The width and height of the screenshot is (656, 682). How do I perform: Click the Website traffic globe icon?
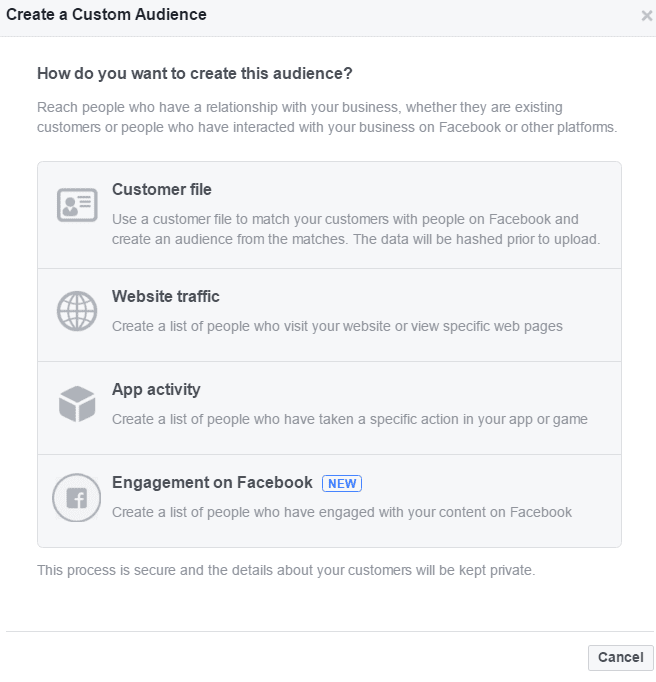pyautogui.click(x=77, y=311)
